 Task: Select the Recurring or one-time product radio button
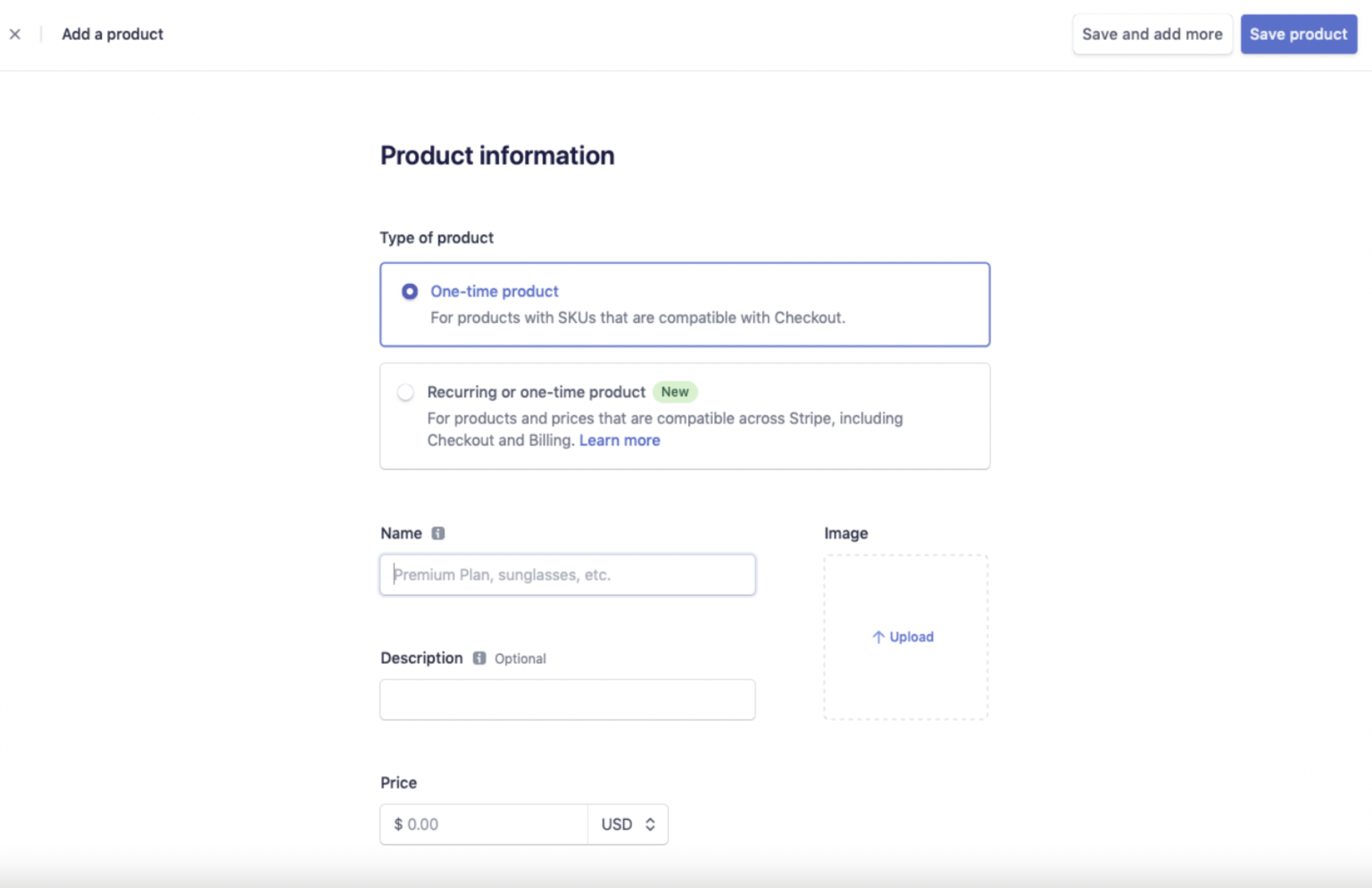(406, 392)
